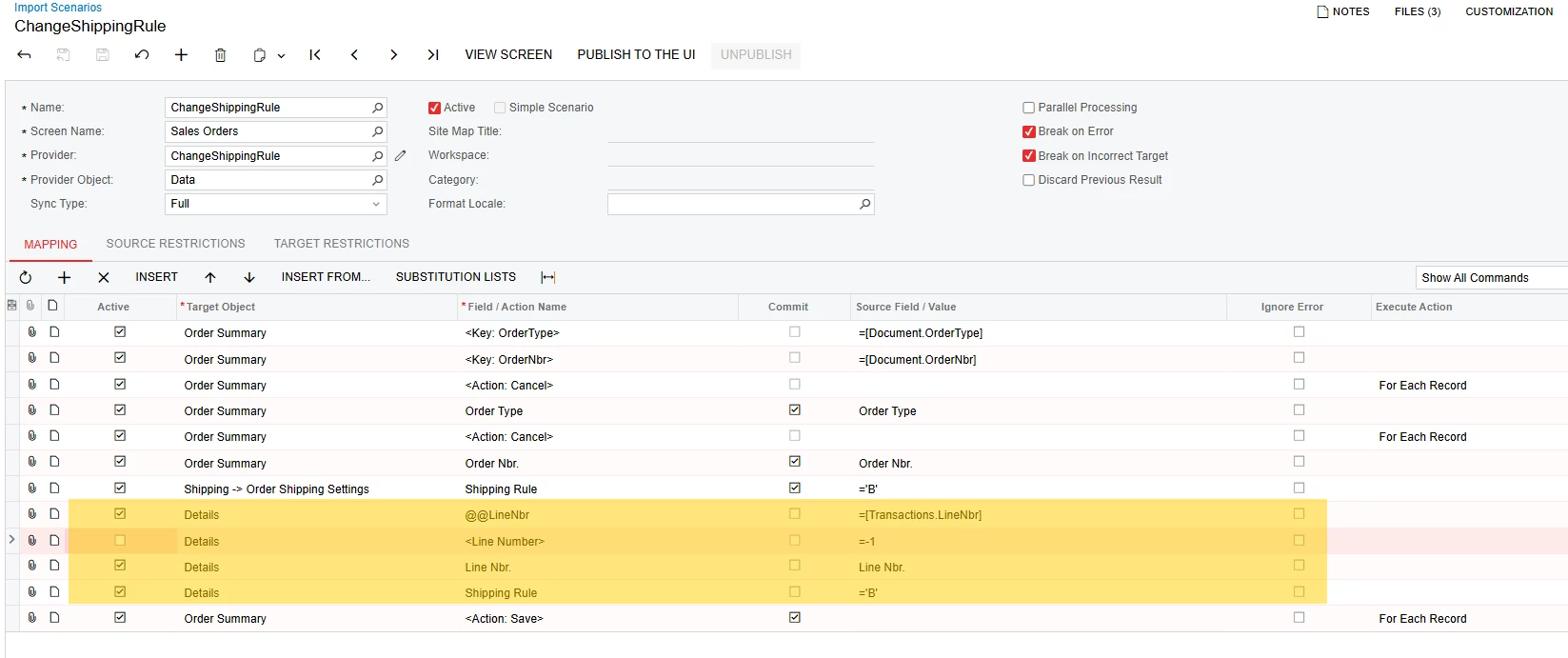The image size is (1568, 658).
Task: Select the '=[Document.OrderNbr]' source cell
Action: (x=1038, y=360)
